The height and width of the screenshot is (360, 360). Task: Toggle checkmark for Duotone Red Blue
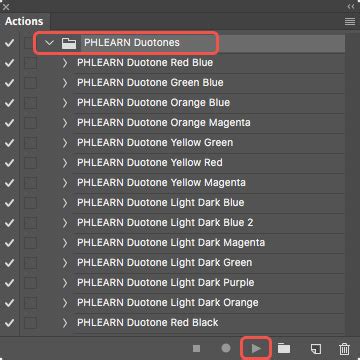coord(10,63)
